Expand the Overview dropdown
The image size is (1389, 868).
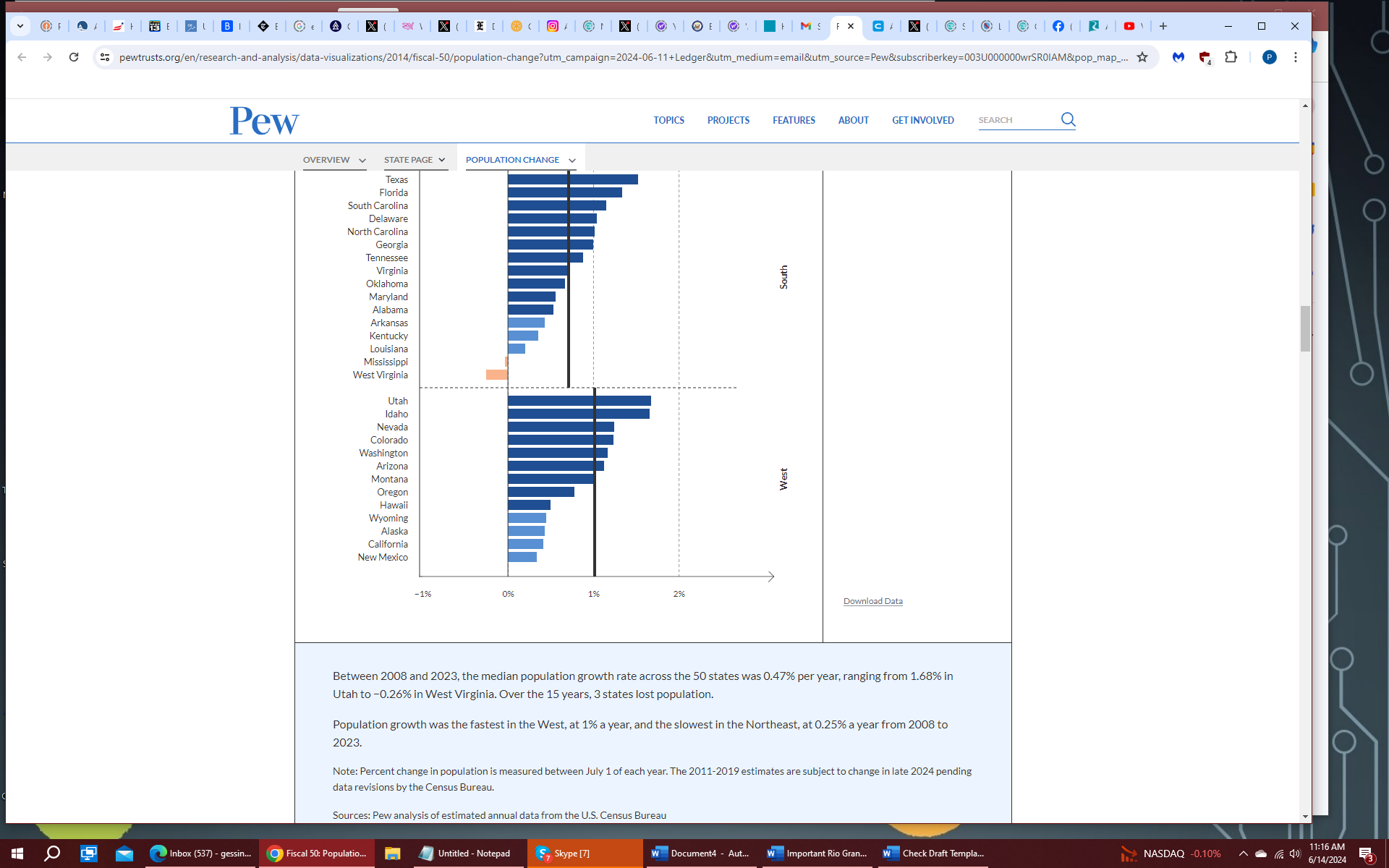[334, 160]
